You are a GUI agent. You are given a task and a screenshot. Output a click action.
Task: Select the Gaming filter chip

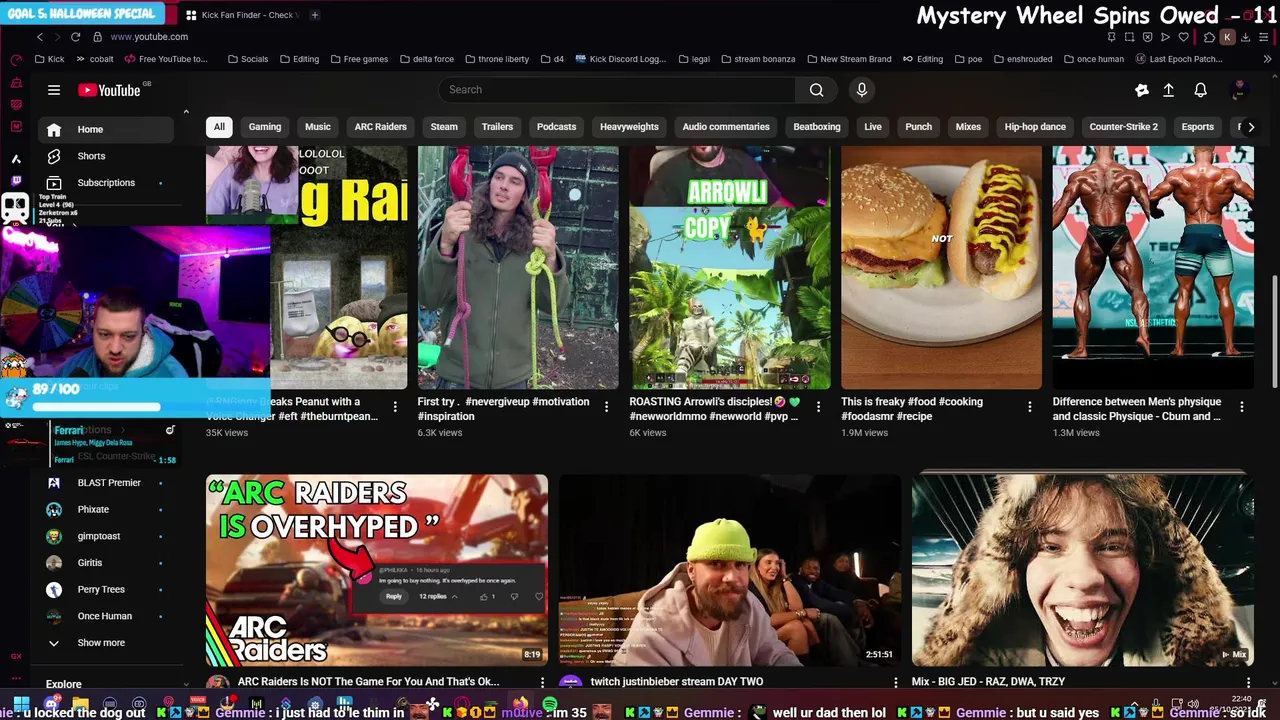pos(265,127)
